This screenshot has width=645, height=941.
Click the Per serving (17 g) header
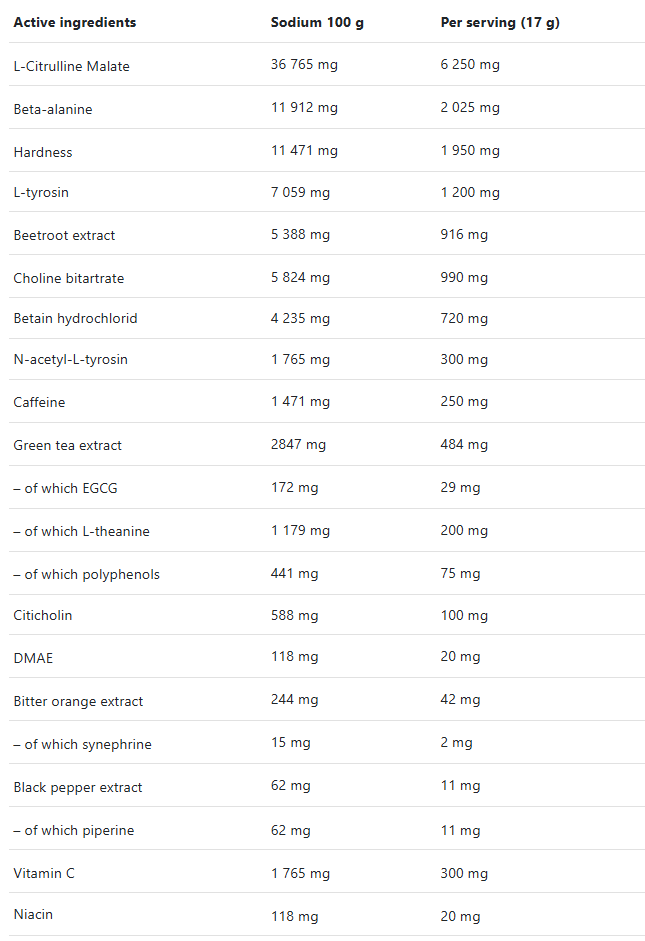pyautogui.click(x=500, y=22)
